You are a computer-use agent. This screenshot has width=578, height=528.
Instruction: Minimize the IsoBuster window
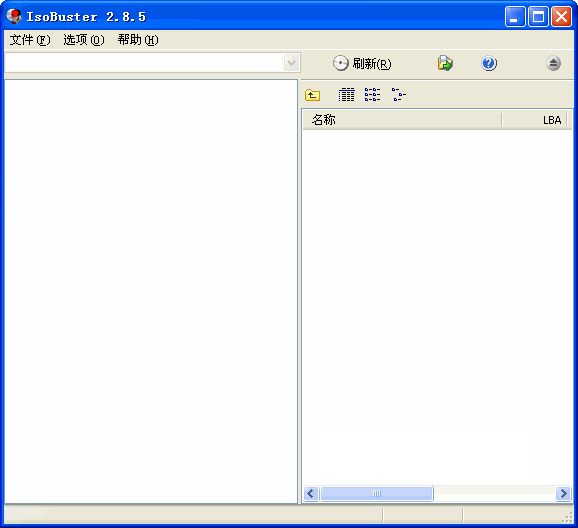click(x=515, y=17)
